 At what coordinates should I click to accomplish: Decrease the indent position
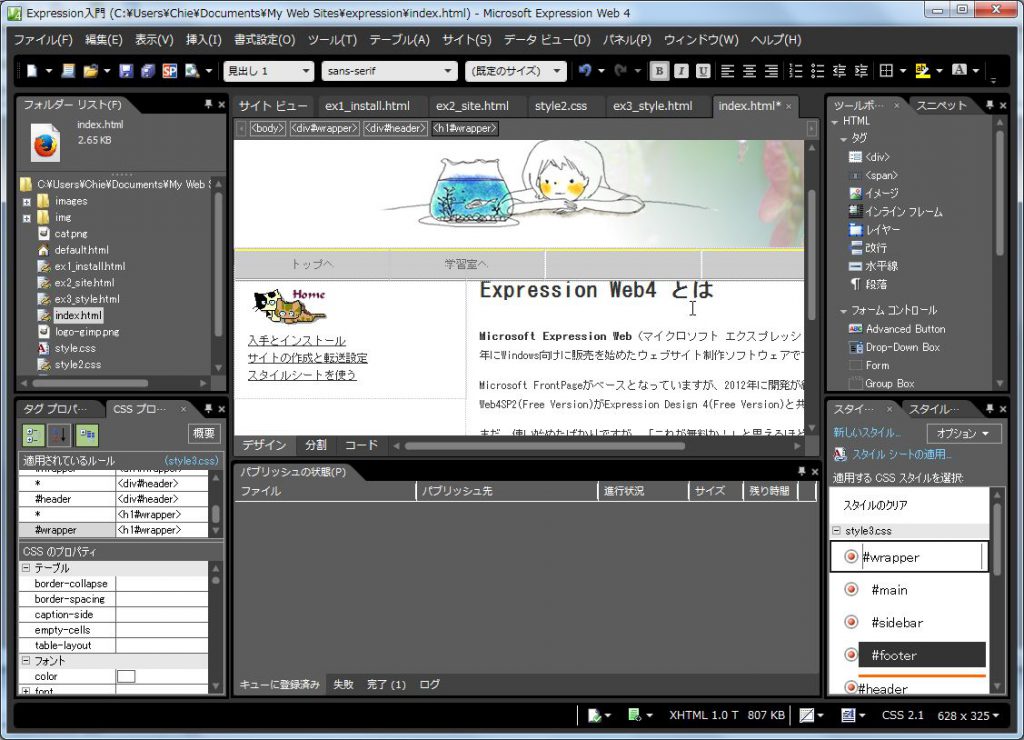click(x=839, y=71)
